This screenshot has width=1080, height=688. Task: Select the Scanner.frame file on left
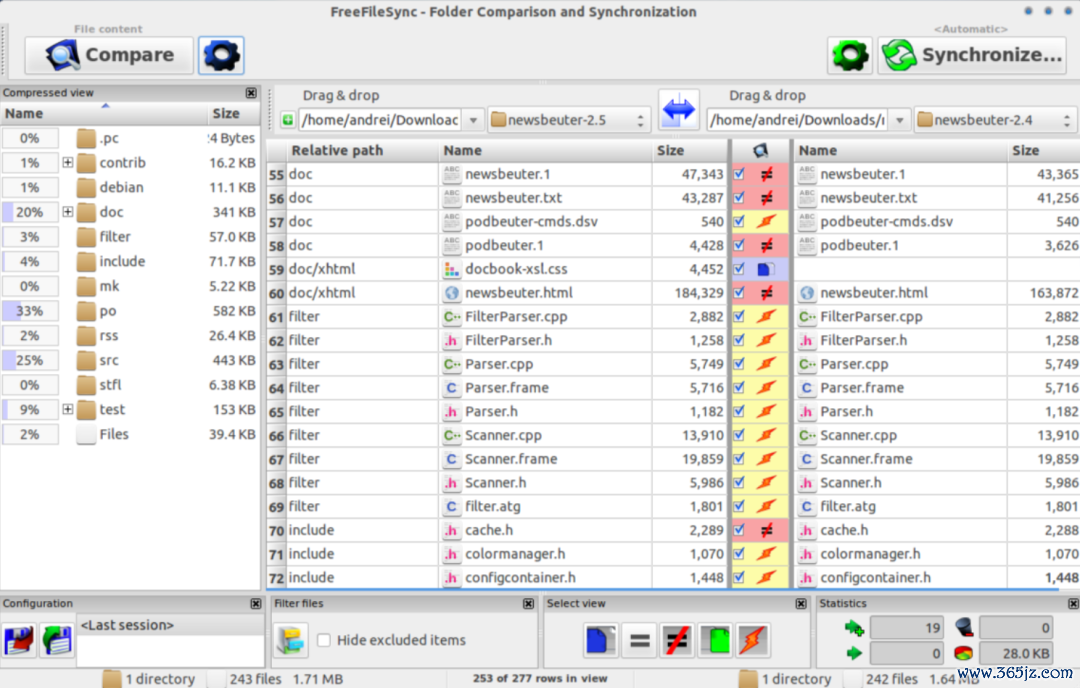[x=511, y=459]
